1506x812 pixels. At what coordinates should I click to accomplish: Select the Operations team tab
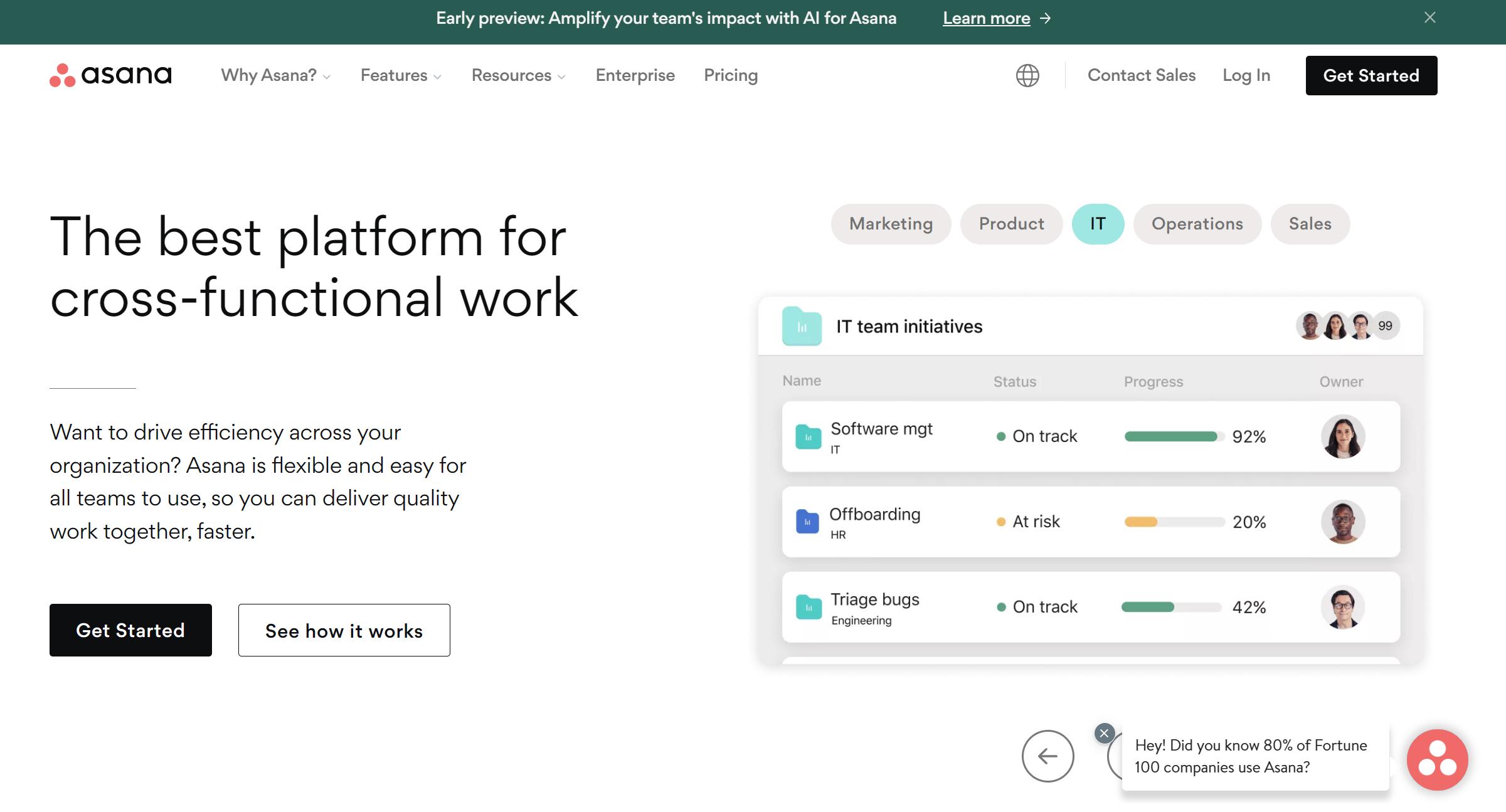click(1197, 224)
